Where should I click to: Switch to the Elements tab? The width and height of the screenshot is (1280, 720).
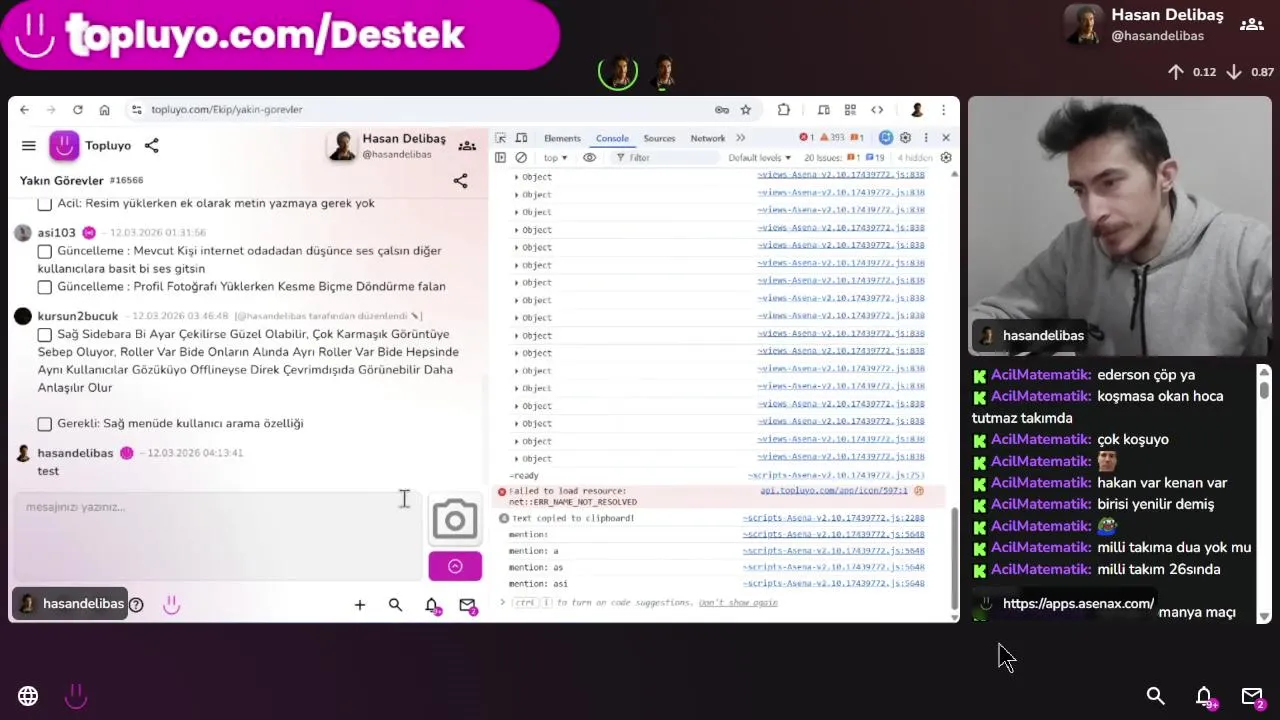click(562, 138)
